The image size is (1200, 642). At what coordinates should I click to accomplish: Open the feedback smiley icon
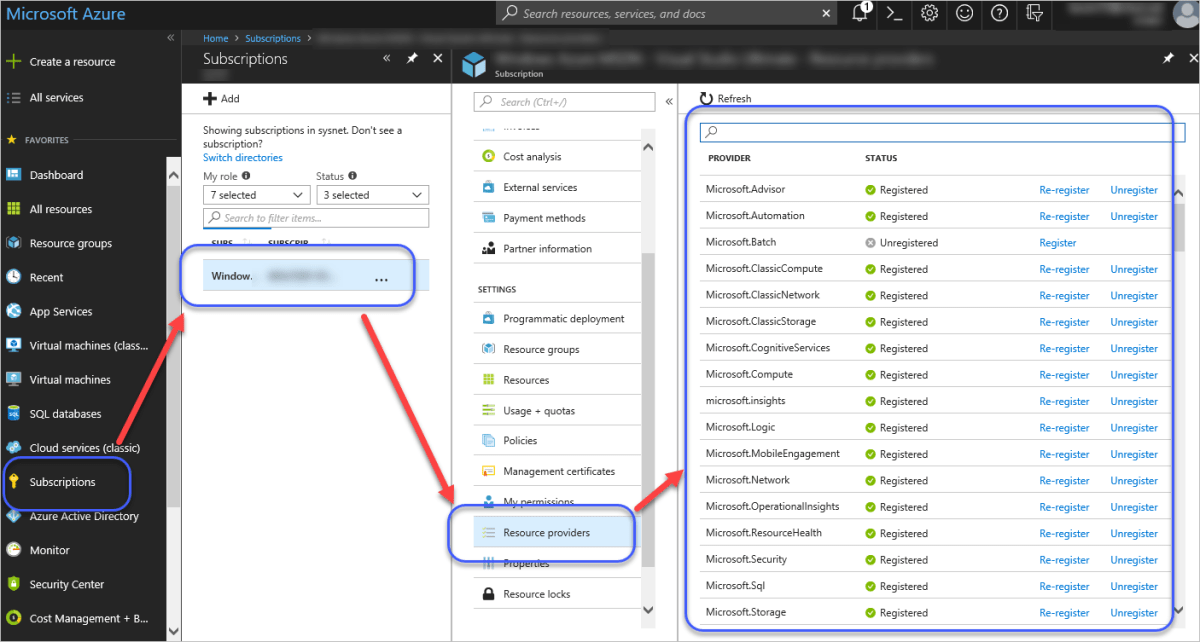pyautogui.click(x=964, y=13)
